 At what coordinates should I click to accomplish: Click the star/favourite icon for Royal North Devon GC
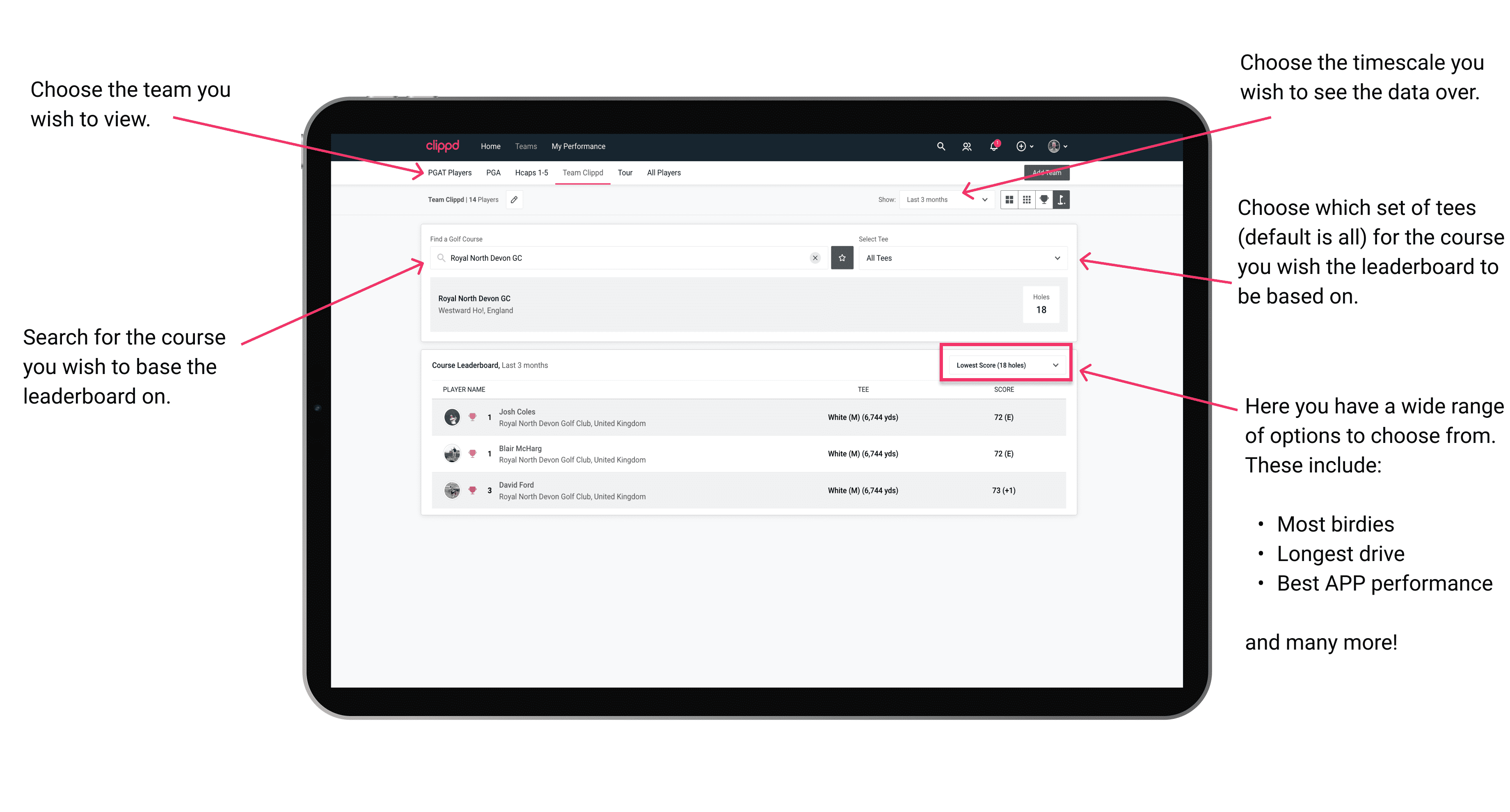point(842,258)
